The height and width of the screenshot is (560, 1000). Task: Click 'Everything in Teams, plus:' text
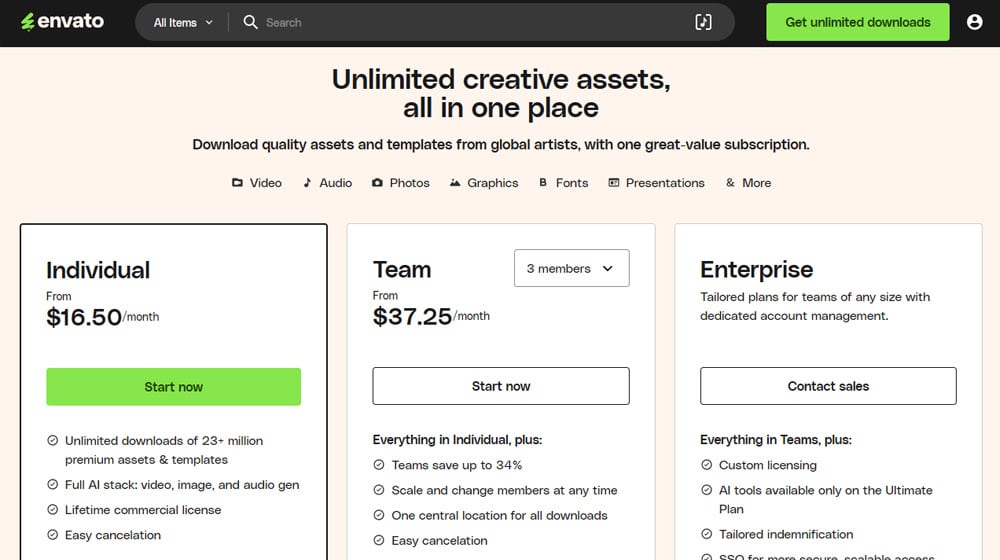point(776,439)
